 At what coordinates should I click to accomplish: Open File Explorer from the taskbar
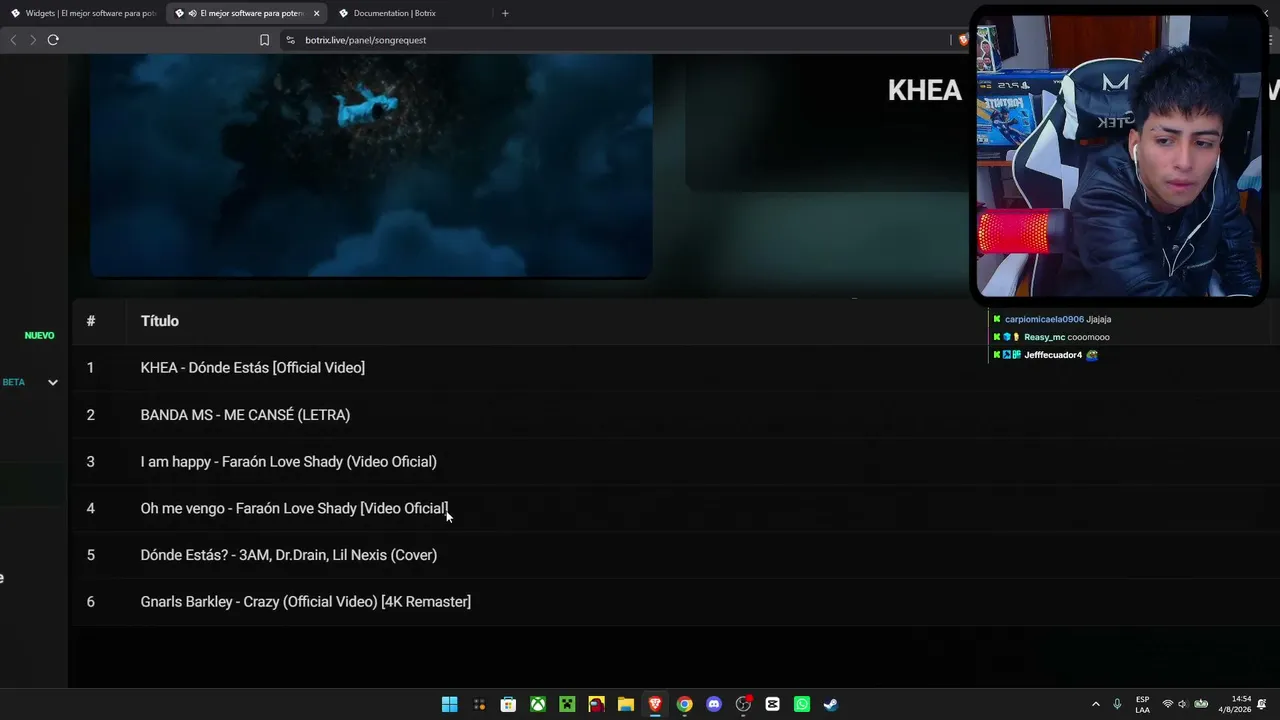coord(626,704)
